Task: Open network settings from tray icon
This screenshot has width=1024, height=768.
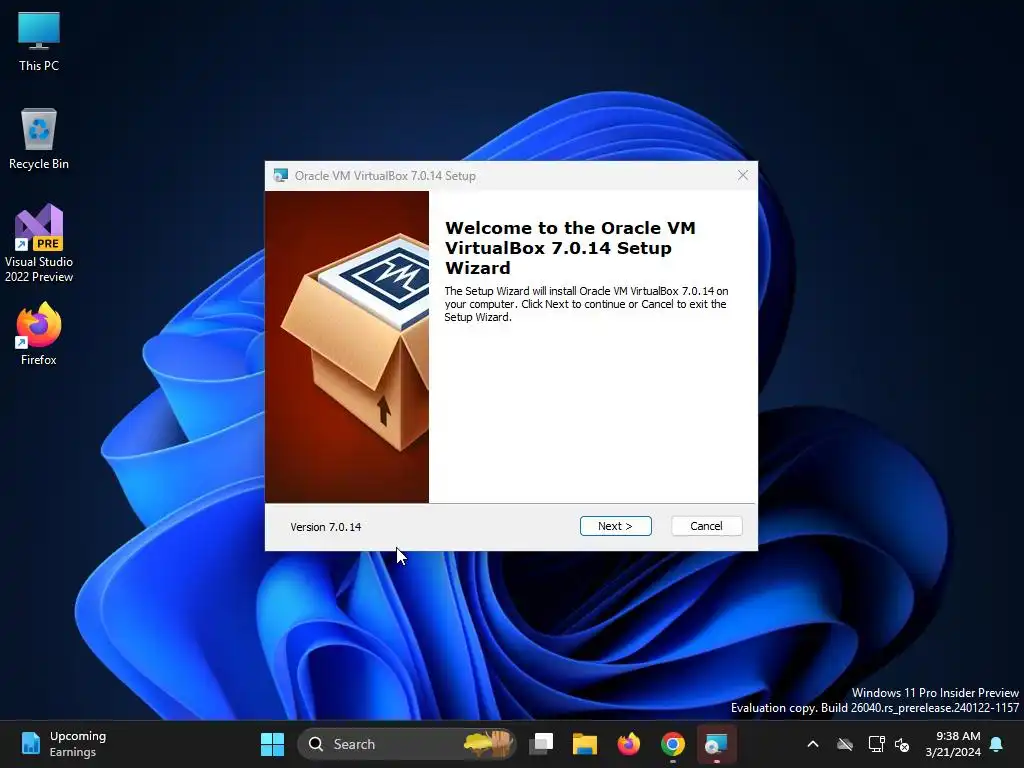Action: click(x=876, y=744)
